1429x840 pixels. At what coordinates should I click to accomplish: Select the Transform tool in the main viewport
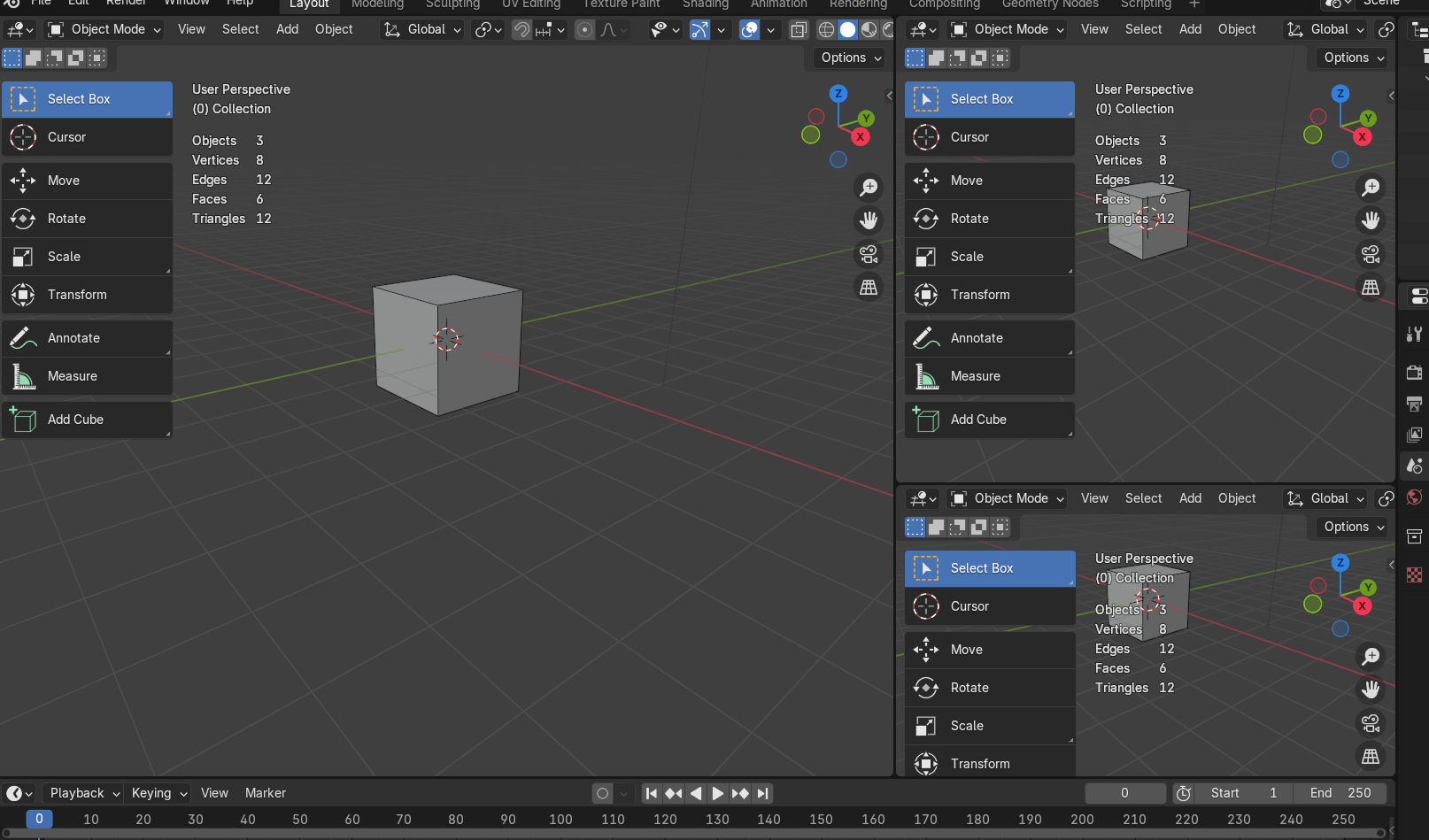(x=87, y=295)
